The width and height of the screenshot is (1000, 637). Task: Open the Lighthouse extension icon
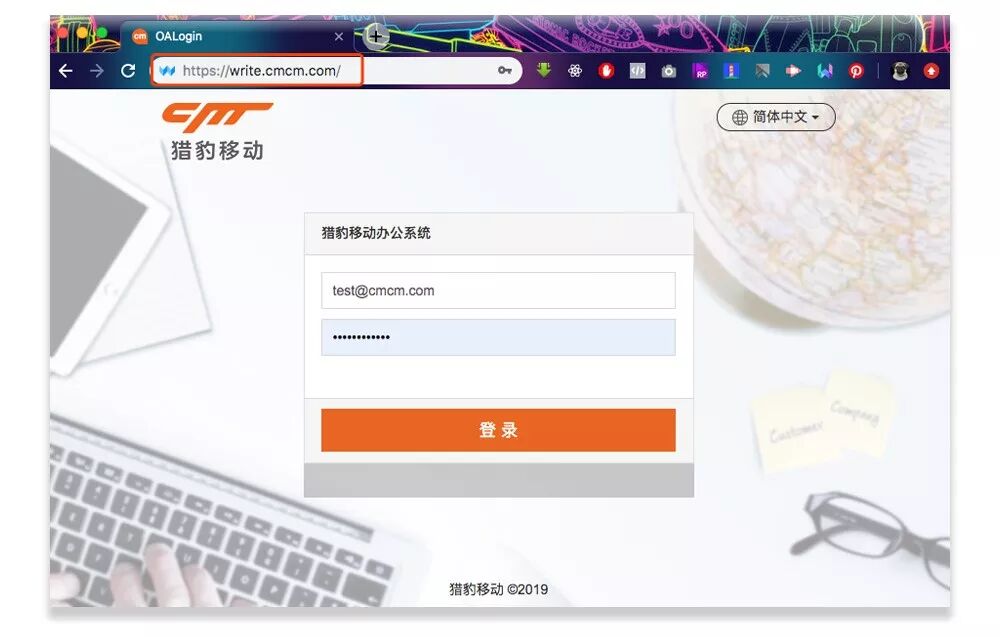coord(731,71)
